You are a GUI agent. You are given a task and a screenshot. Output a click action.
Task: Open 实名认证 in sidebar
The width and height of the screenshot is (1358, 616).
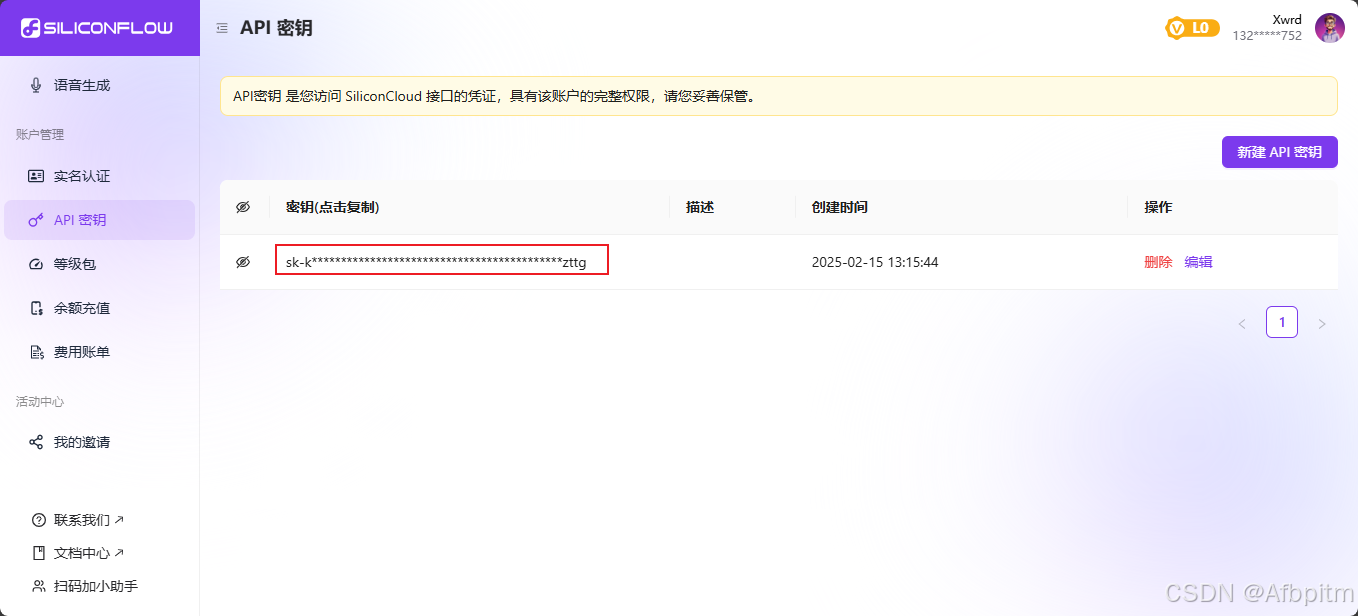100,176
